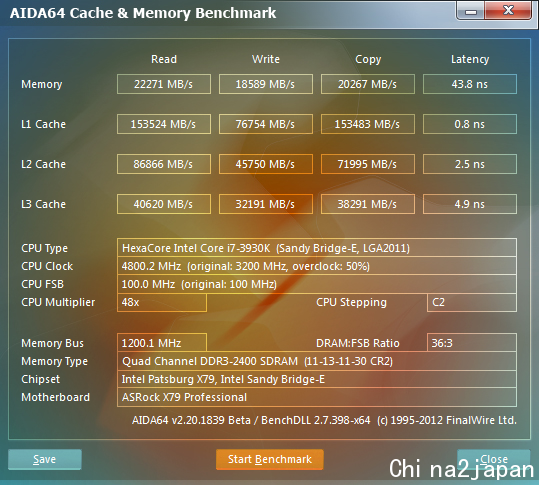Click the Latency column header

pyautogui.click(x=470, y=59)
